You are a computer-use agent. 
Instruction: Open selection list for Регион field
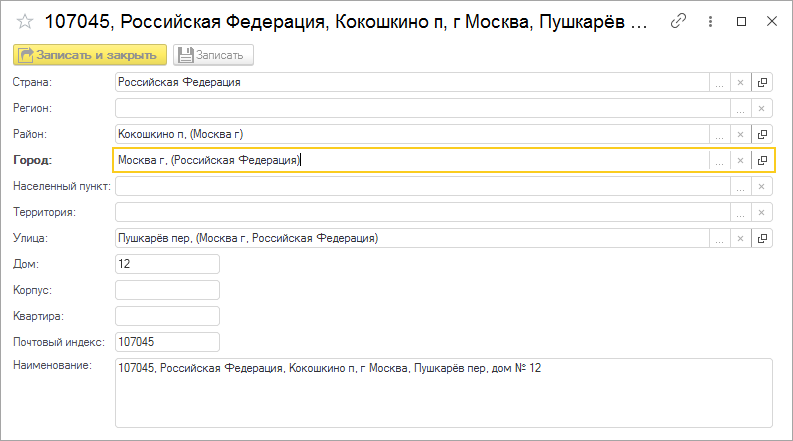coord(741,108)
